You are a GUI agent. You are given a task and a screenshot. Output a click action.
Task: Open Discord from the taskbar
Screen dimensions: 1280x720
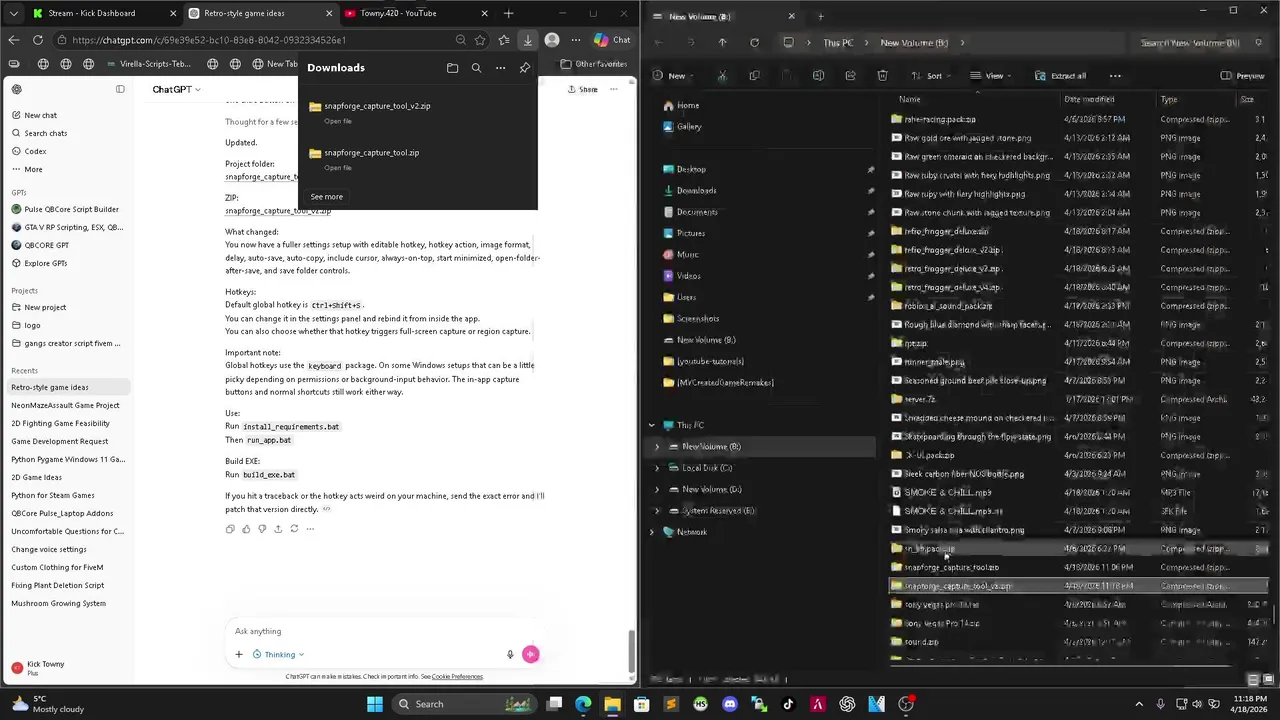[730, 704]
